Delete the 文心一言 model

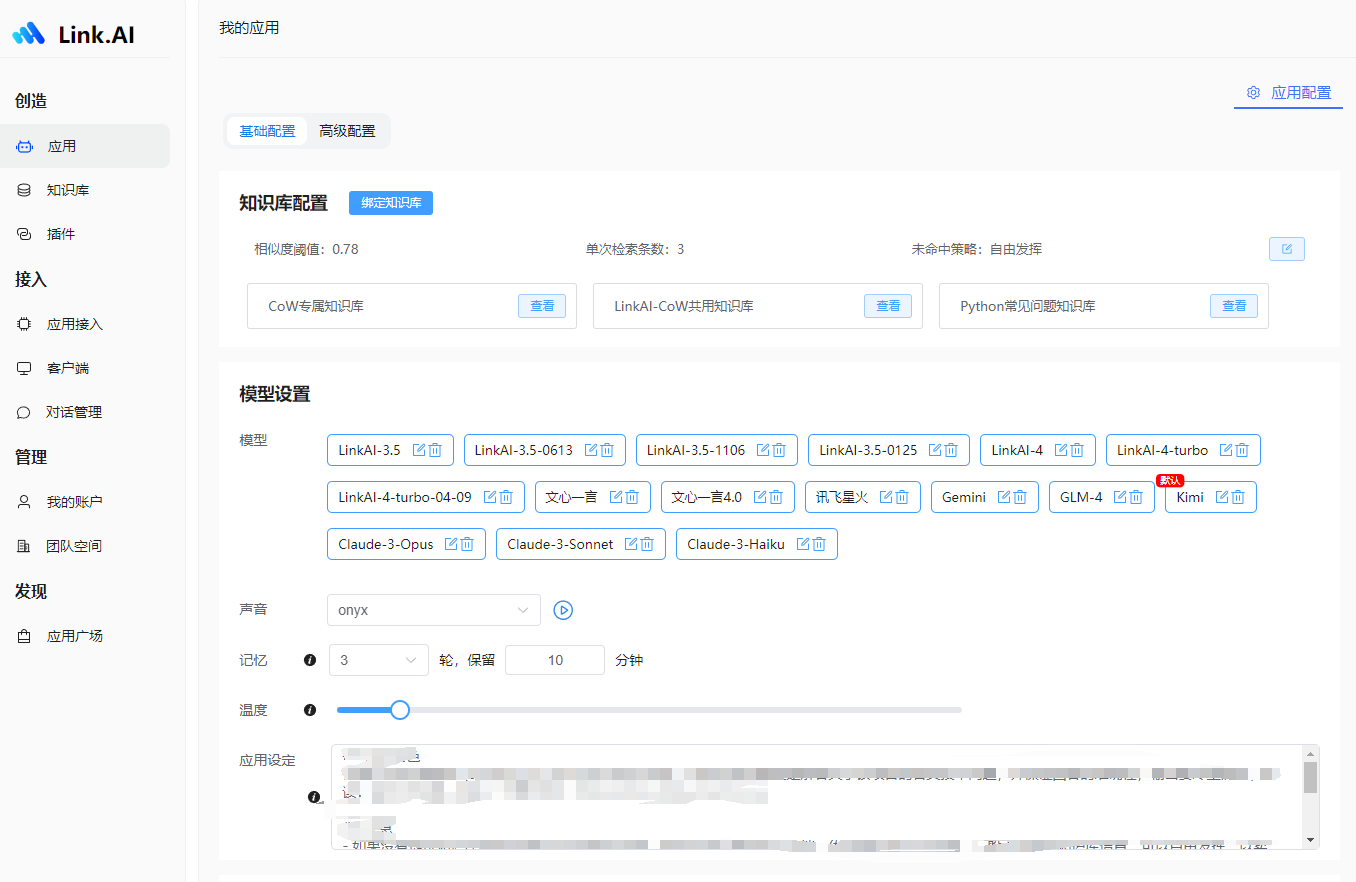point(633,497)
